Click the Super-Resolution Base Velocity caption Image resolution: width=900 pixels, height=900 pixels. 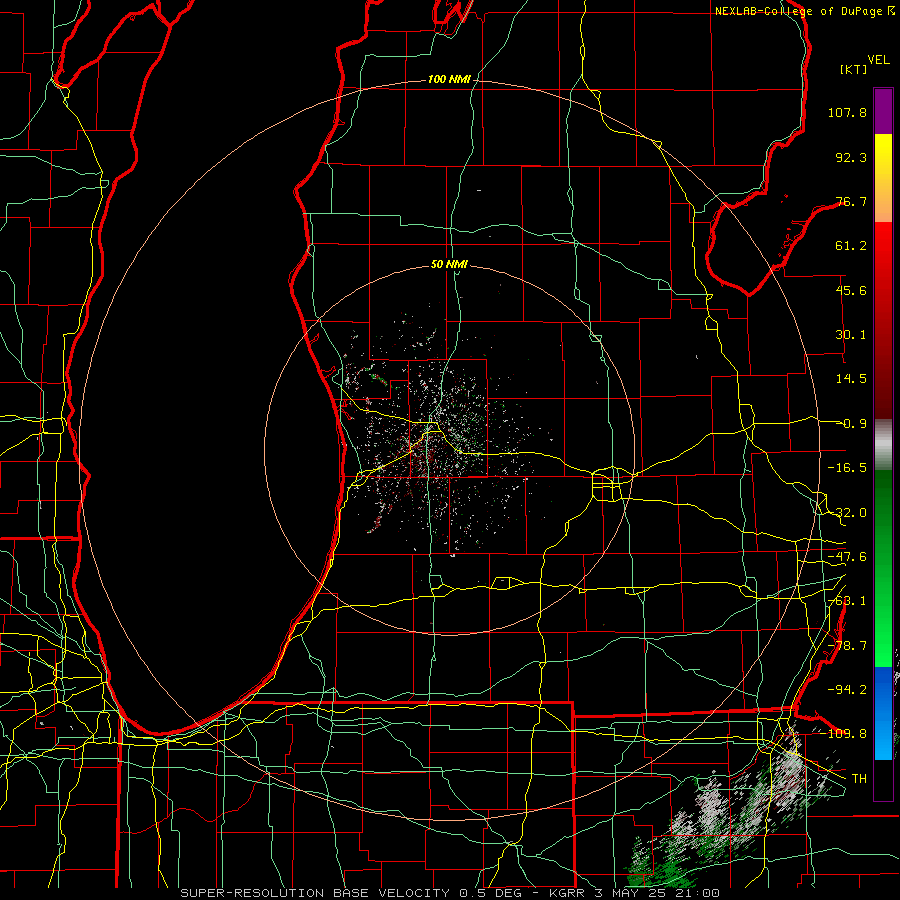coord(449,893)
